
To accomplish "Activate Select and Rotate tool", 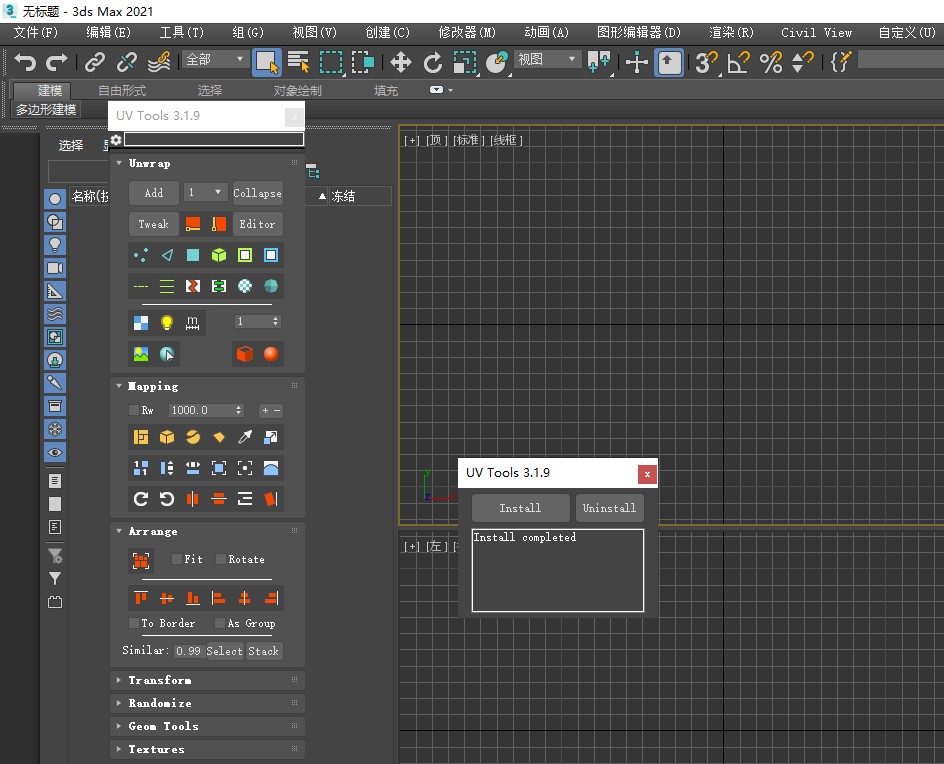I will pos(433,62).
